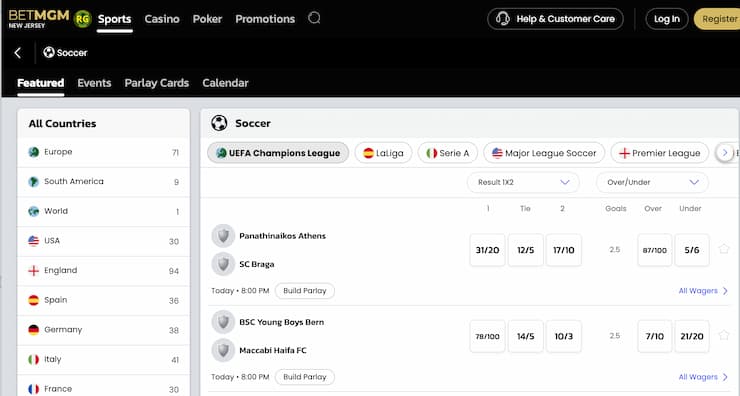Select England in the All Countries list
740x396 pixels.
pos(103,271)
